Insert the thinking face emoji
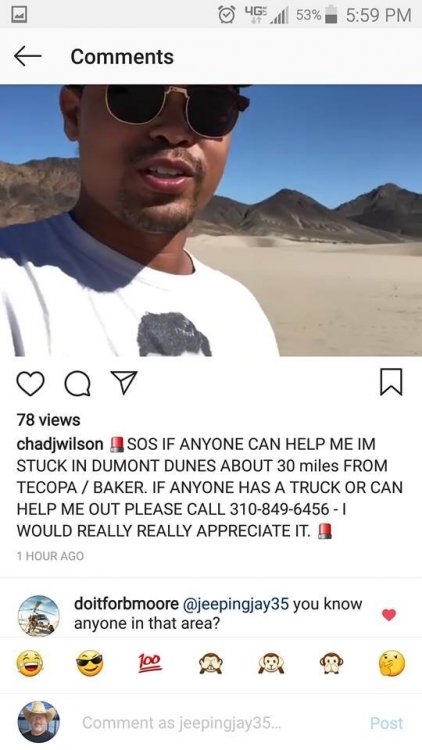Image resolution: width=422 pixels, height=750 pixels. [391, 664]
